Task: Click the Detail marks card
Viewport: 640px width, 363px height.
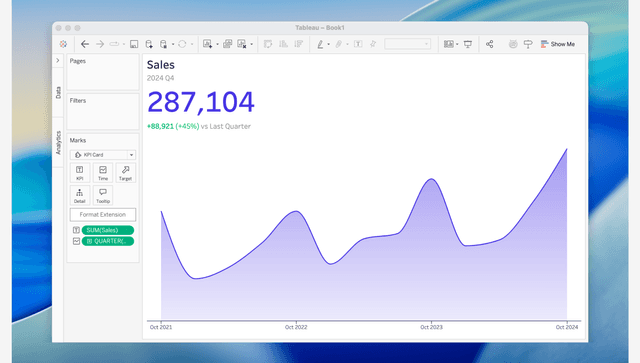Action: [80, 196]
